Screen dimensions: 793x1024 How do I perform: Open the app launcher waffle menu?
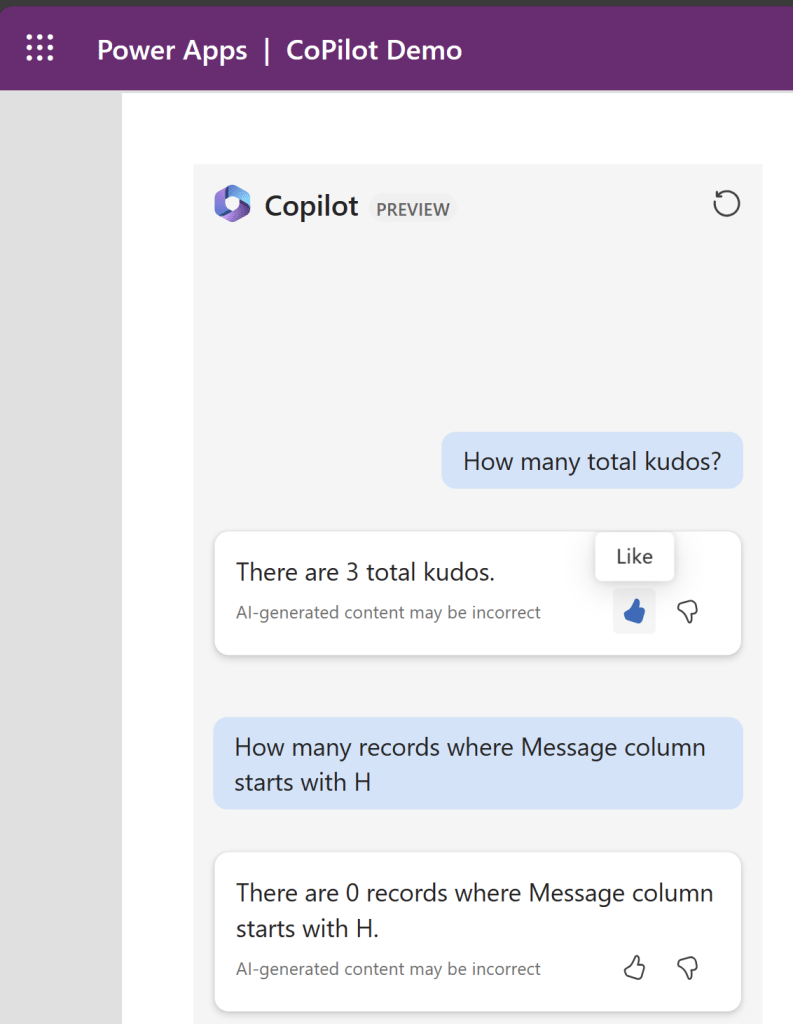tap(40, 48)
